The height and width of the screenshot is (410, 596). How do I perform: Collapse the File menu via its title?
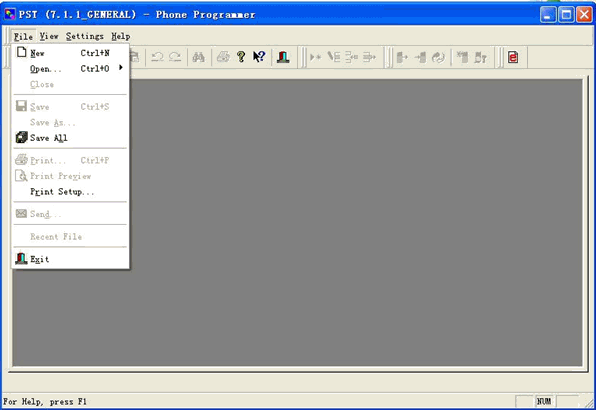click(23, 36)
